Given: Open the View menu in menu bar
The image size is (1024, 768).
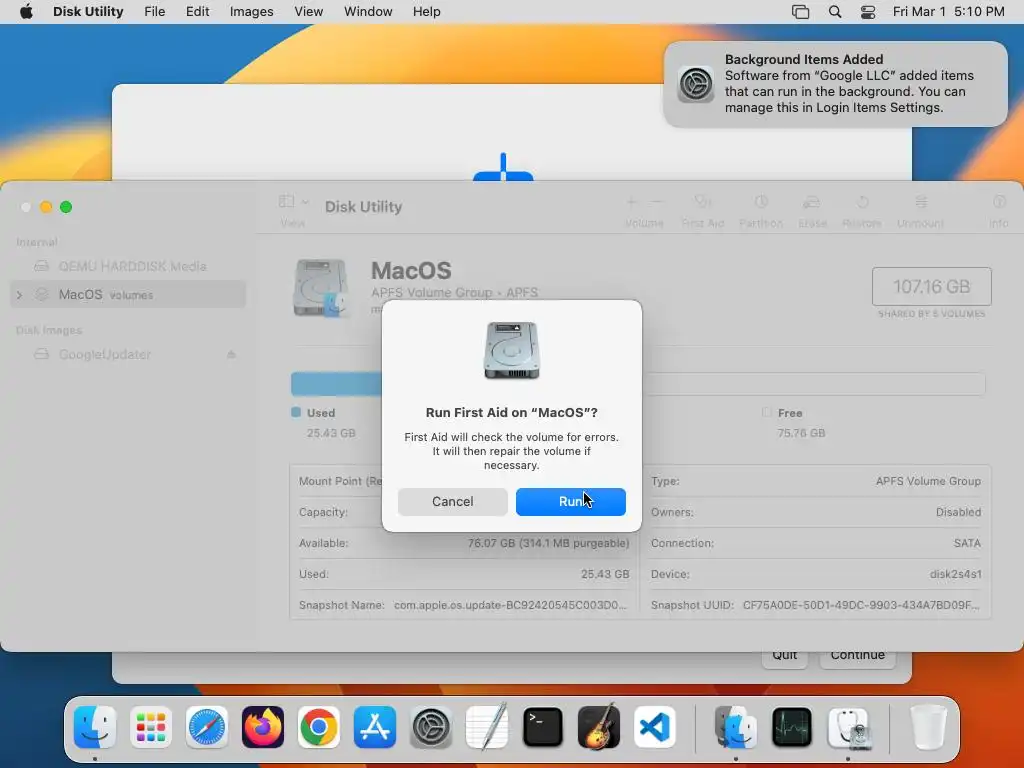Looking at the screenshot, I should [x=308, y=12].
